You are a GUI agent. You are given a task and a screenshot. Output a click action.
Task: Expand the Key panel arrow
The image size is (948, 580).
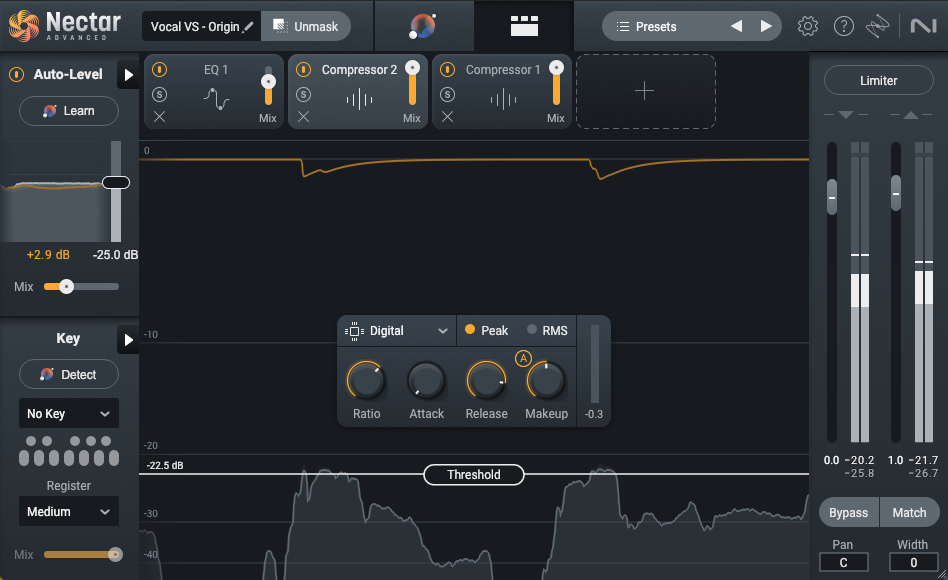pyautogui.click(x=128, y=340)
